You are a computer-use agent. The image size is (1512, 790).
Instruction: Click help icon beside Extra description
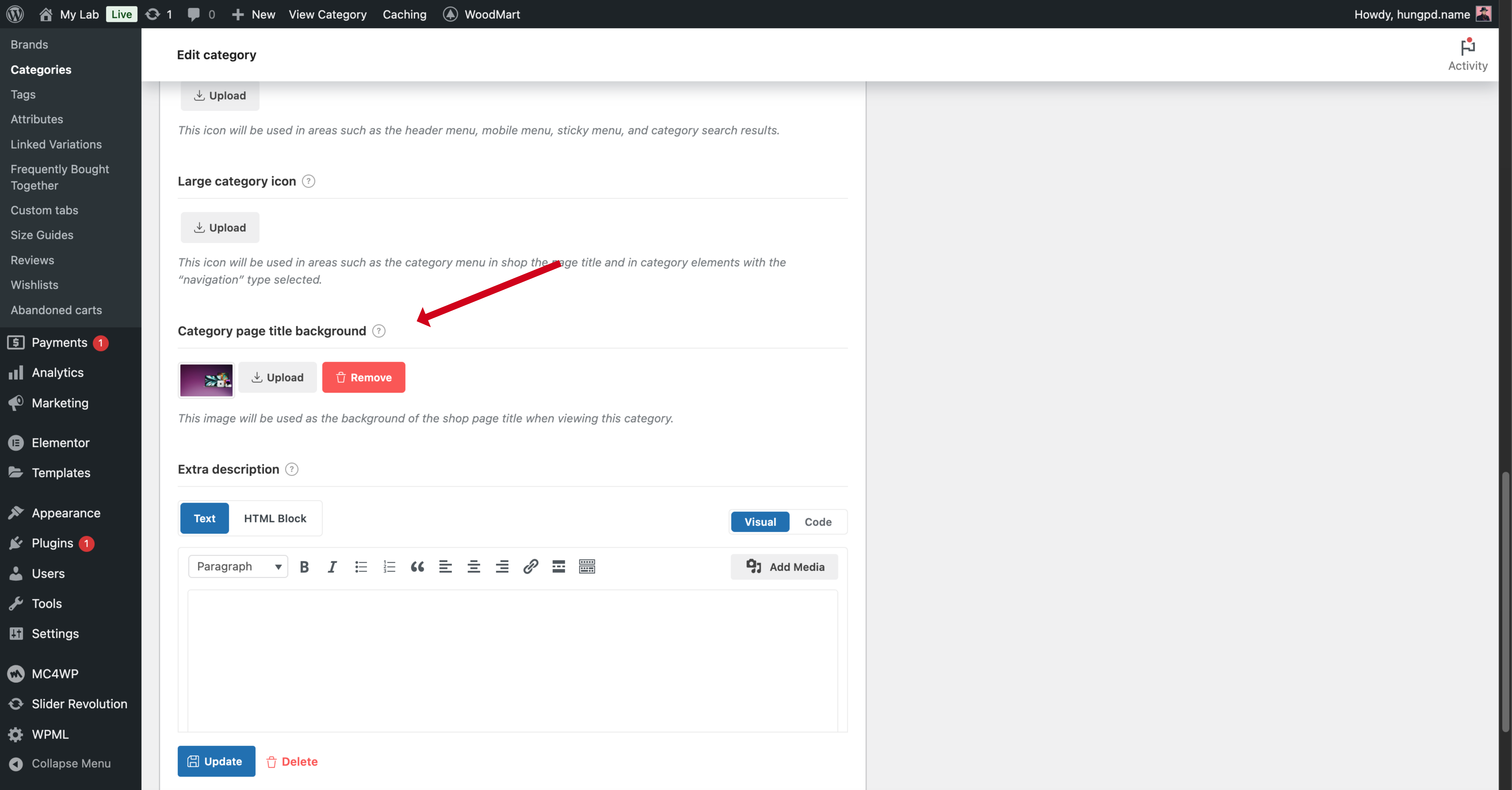(292, 469)
